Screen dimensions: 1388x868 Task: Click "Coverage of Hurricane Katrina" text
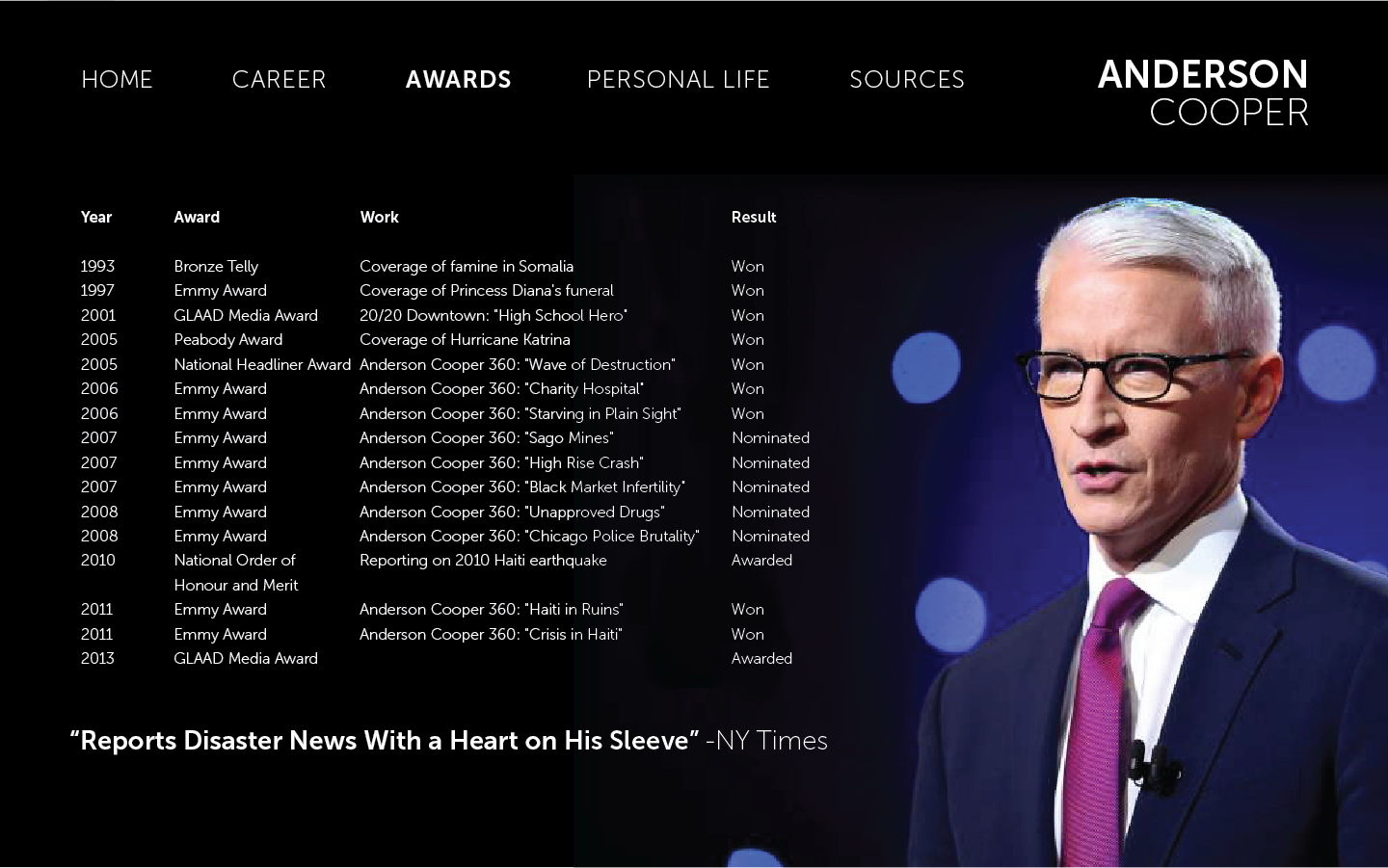pos(465,339)
